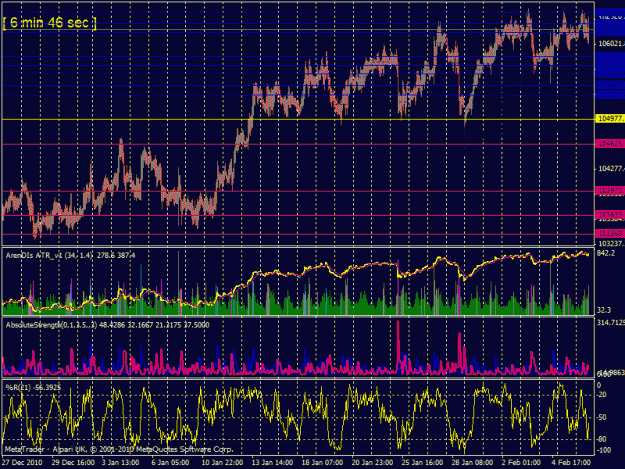Click the 106021 price scale label
This screenshot has height=469, width=625.
(610, 43)
